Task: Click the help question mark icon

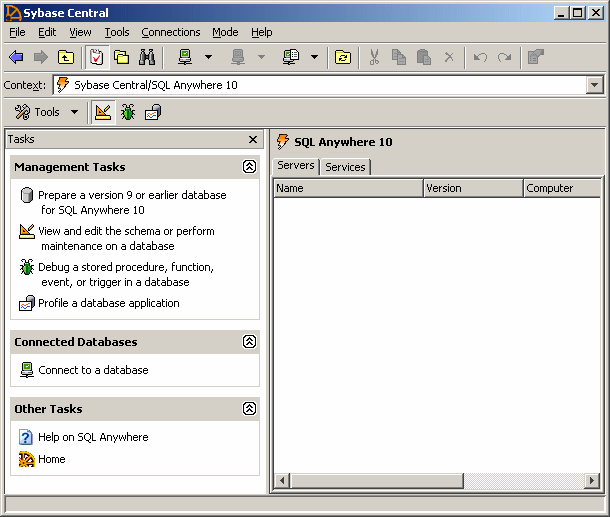Action: click(x=26, y=437)
